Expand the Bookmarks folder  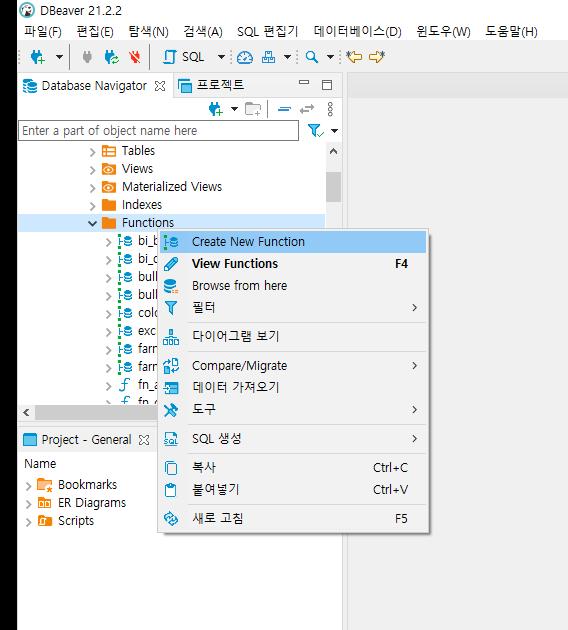click(x=28, y=486)
